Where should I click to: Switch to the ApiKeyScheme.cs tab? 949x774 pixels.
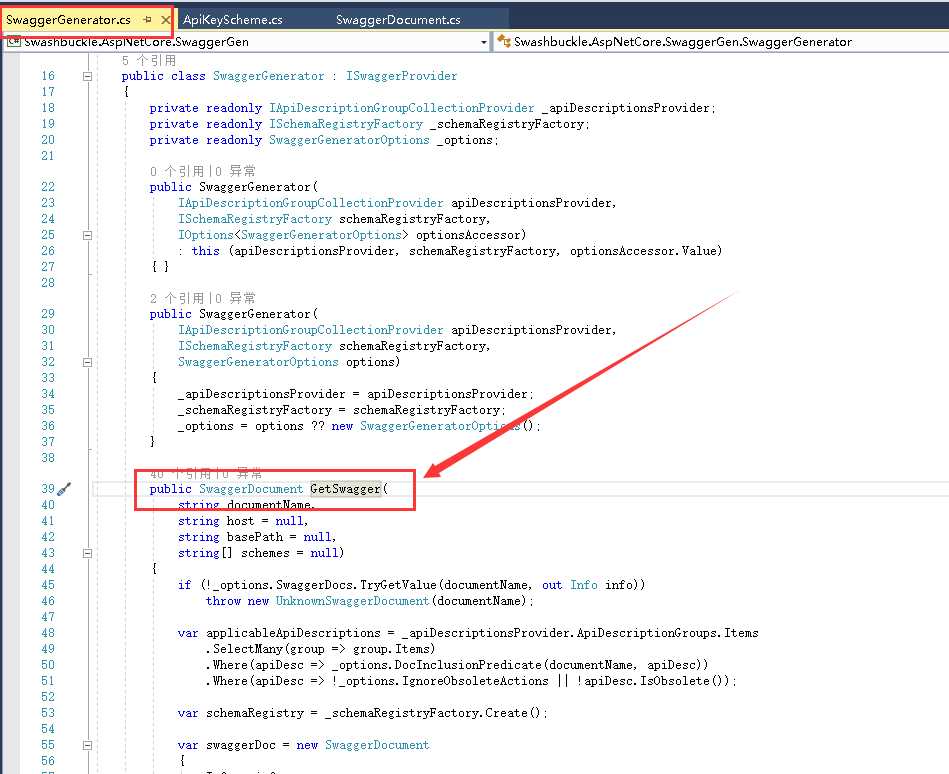[233, 20]
